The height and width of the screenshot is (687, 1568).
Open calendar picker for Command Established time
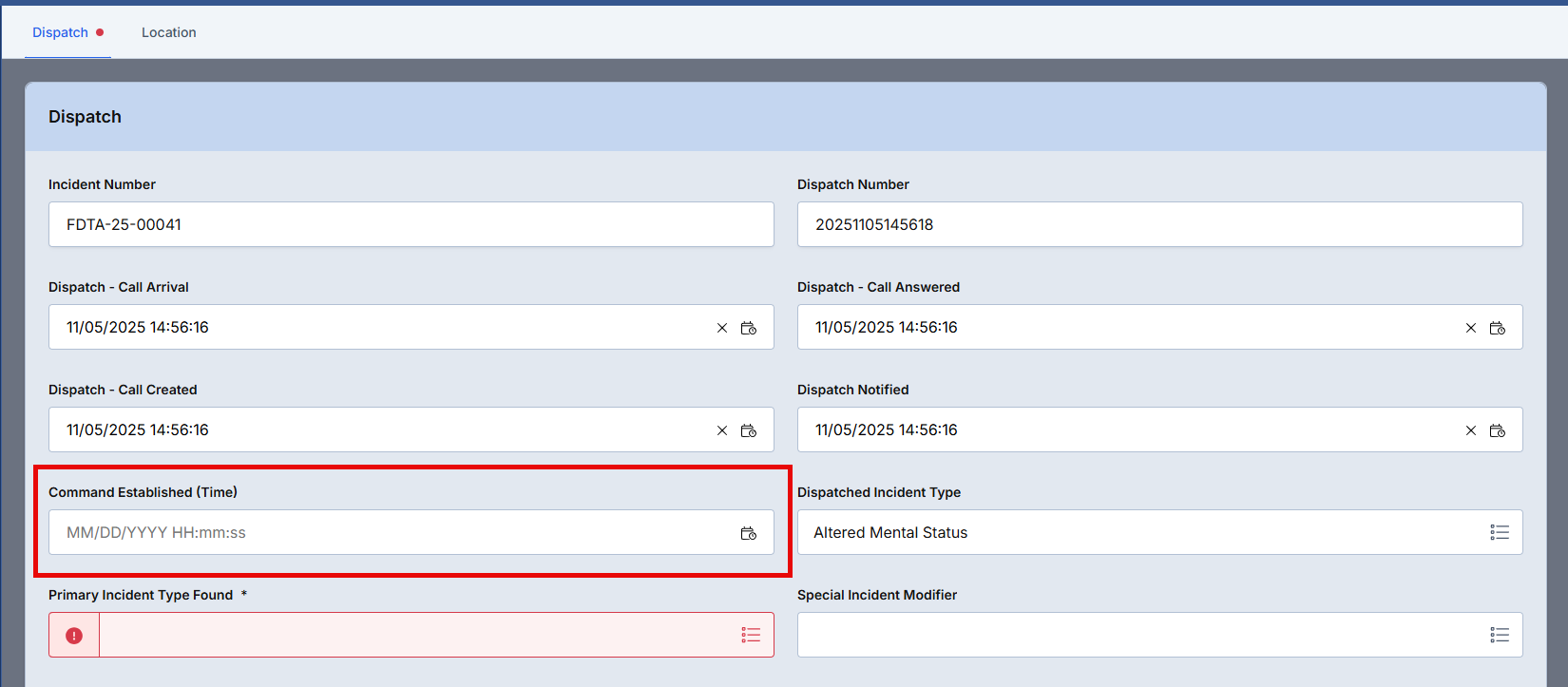[749, 533]
